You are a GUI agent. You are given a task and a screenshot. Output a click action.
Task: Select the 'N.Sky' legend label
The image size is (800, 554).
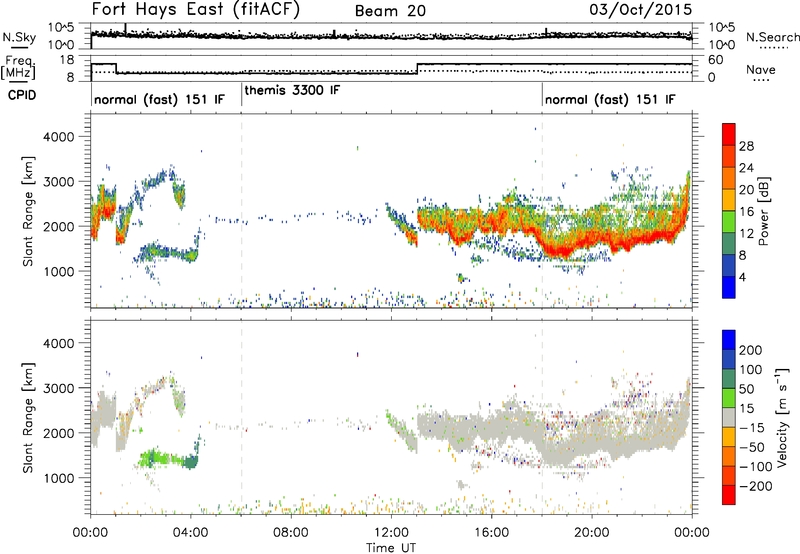(19, 37)
